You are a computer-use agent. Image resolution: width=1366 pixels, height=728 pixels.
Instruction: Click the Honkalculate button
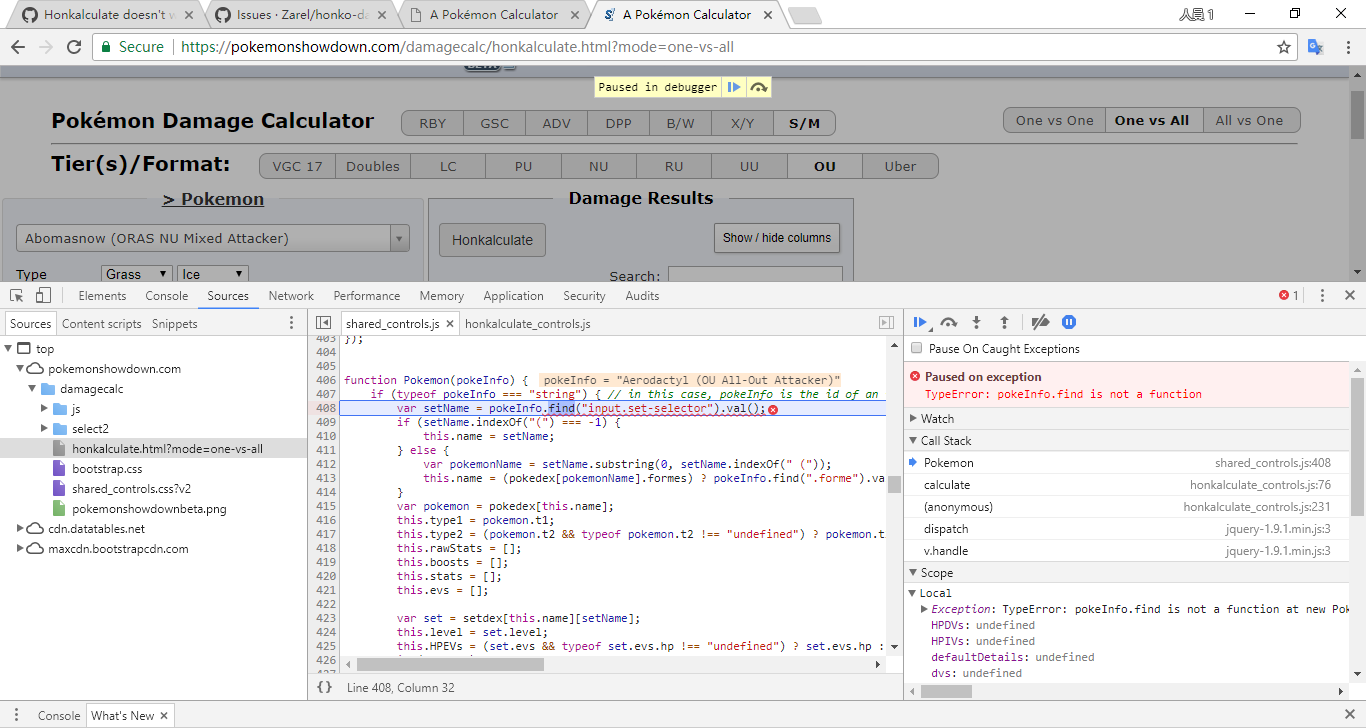point(492,240)
